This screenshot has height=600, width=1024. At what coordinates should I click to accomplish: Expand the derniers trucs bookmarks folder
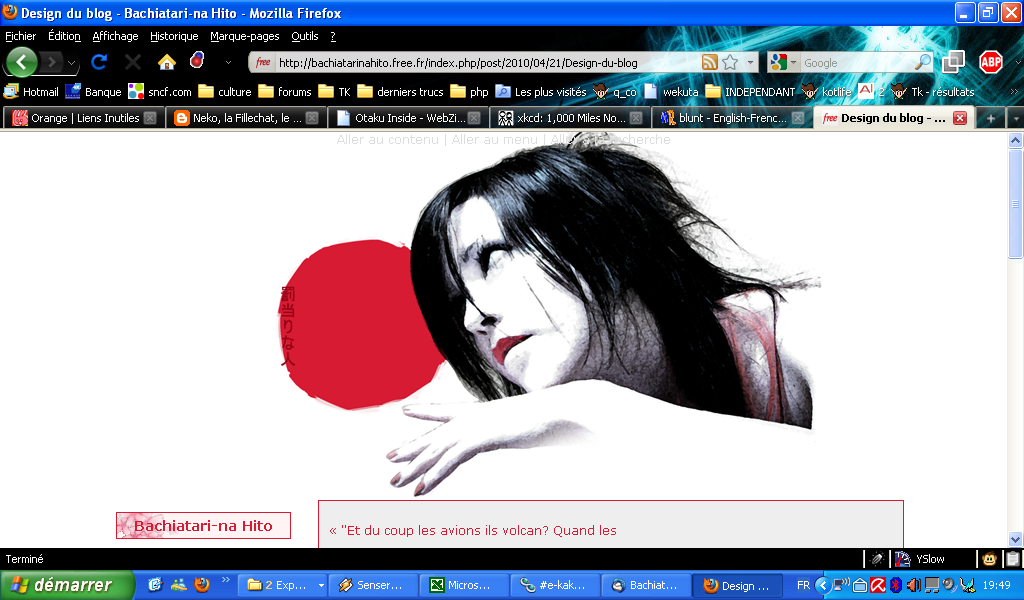coord(400,92)
